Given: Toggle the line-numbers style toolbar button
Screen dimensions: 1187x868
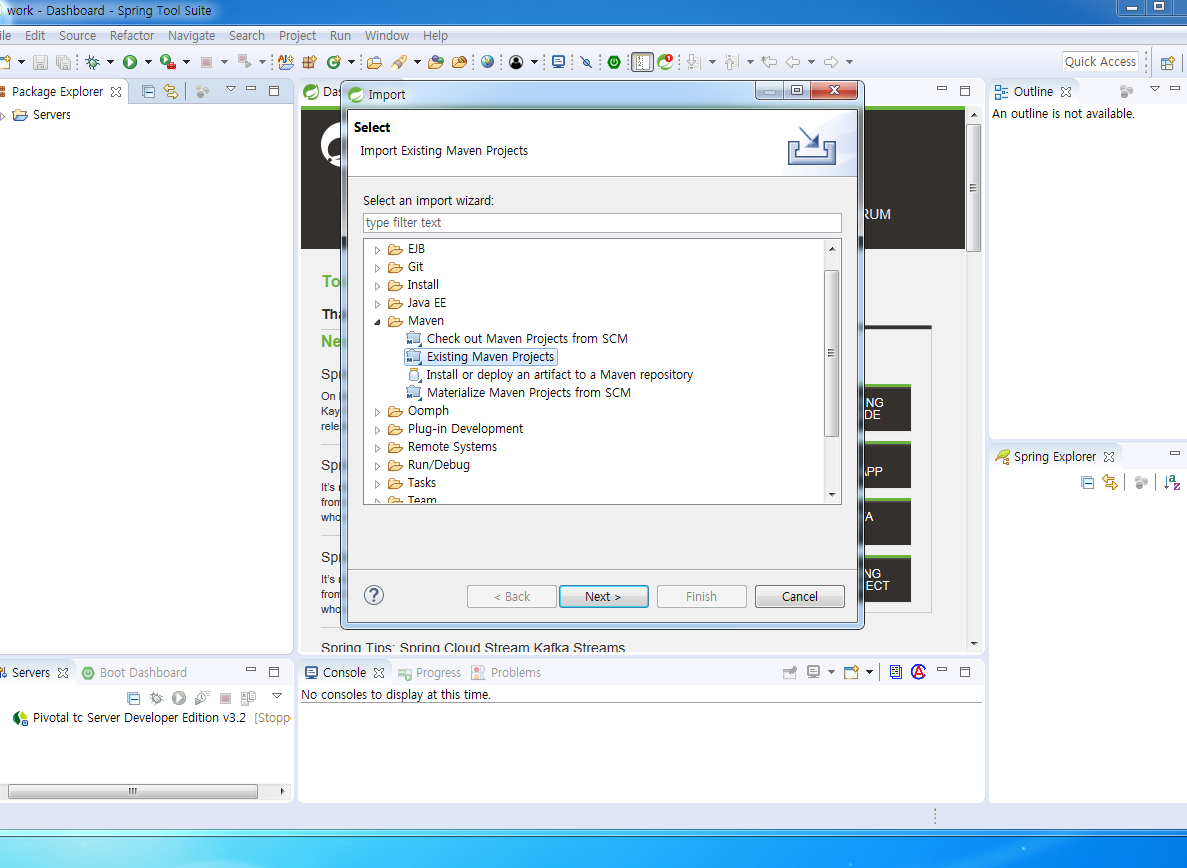Looking at the screenshot, I should (642, 62).
